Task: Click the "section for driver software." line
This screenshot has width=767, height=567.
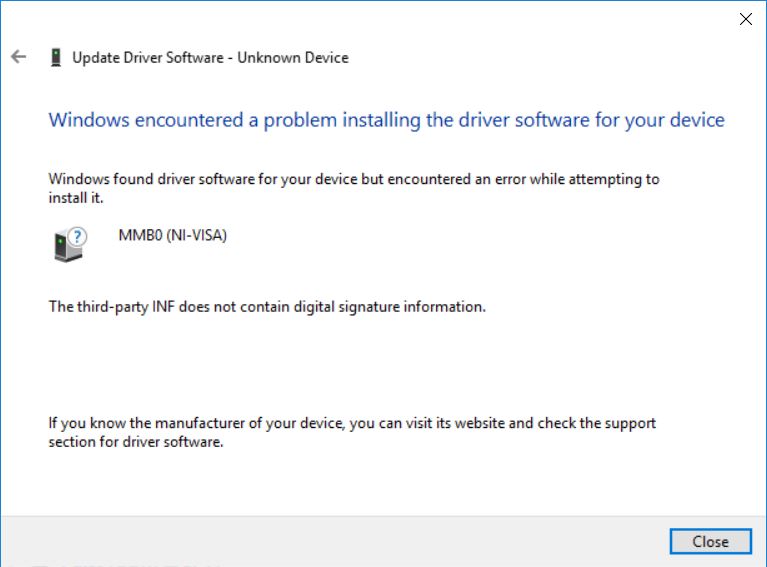Action: pyautogui.click(x=135, y=441)
